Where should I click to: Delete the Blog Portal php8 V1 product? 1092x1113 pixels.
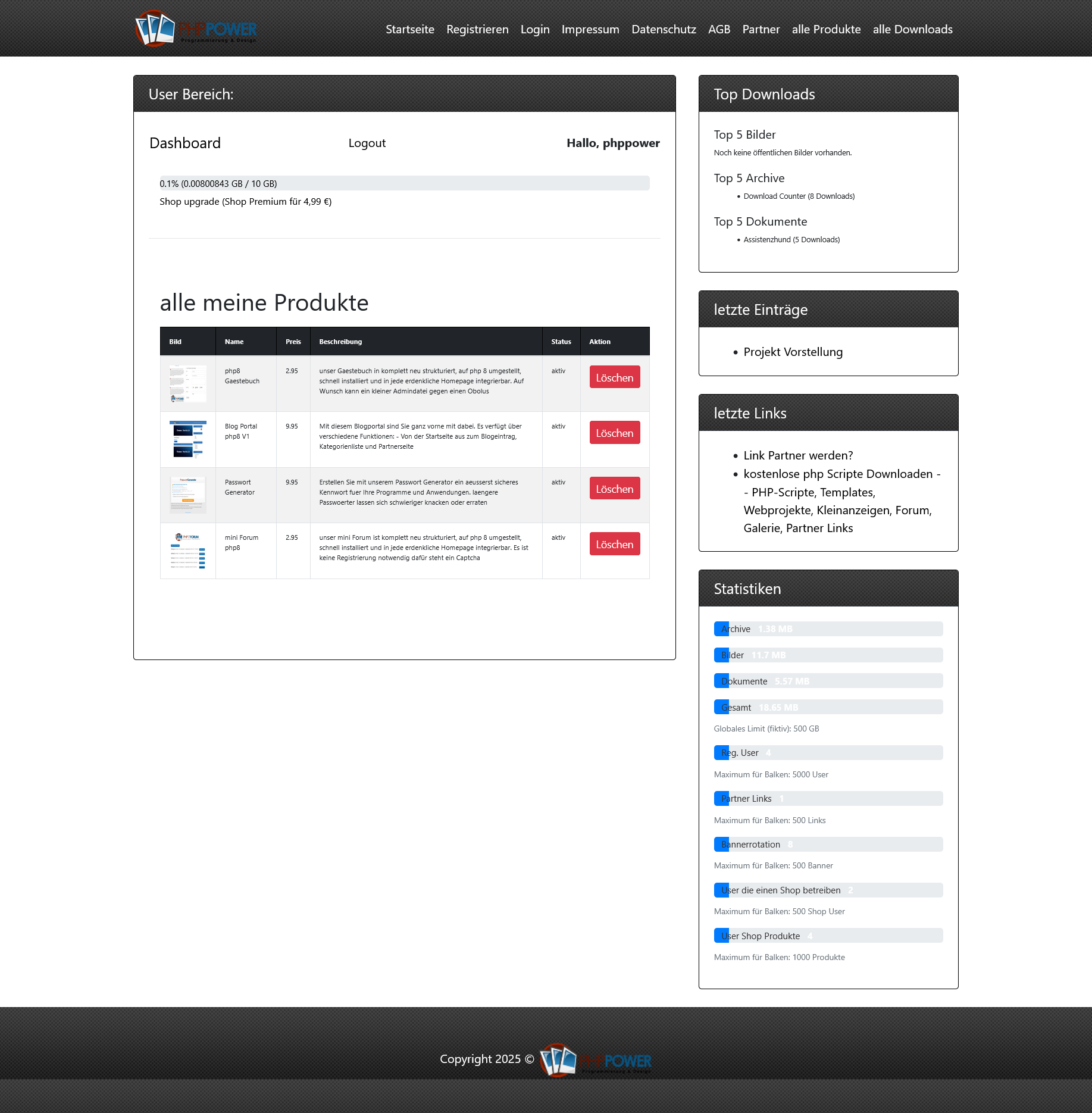point(614,433)
